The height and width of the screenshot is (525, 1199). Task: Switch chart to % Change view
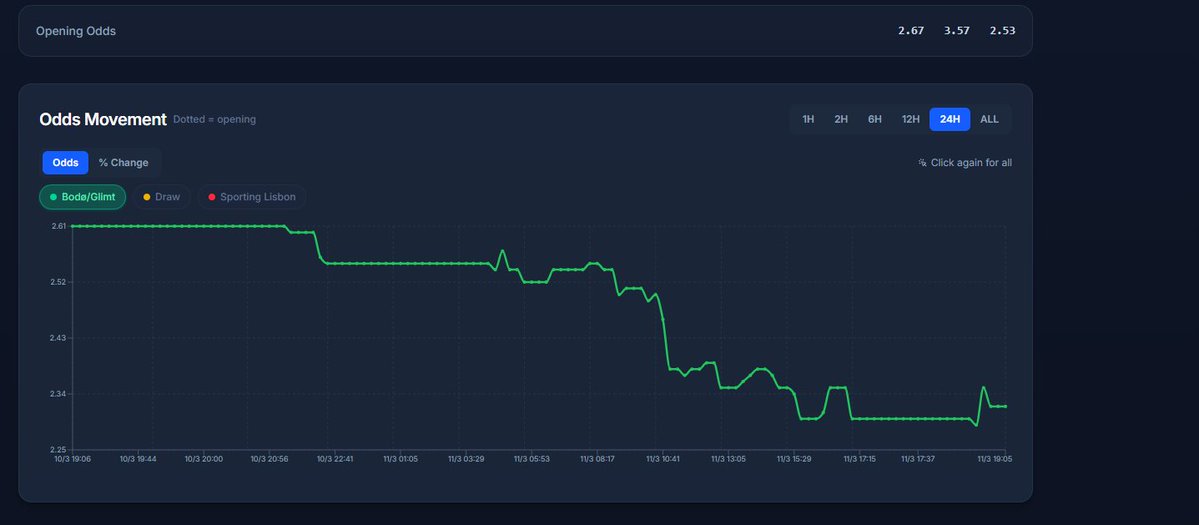pyautogui.click(x=124, y=163)
